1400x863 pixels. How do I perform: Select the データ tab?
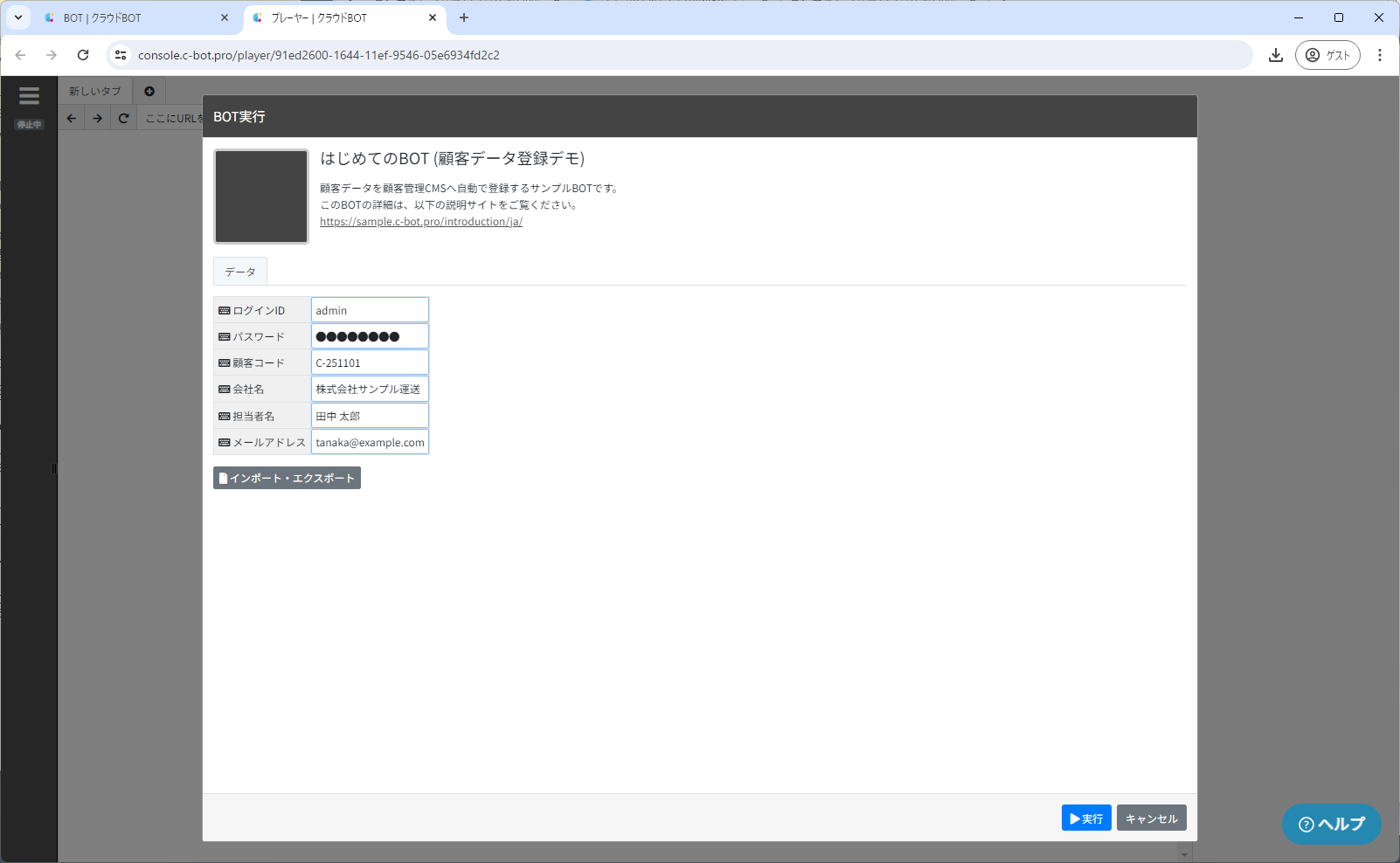pyautogui.click(x=240, y=272)
